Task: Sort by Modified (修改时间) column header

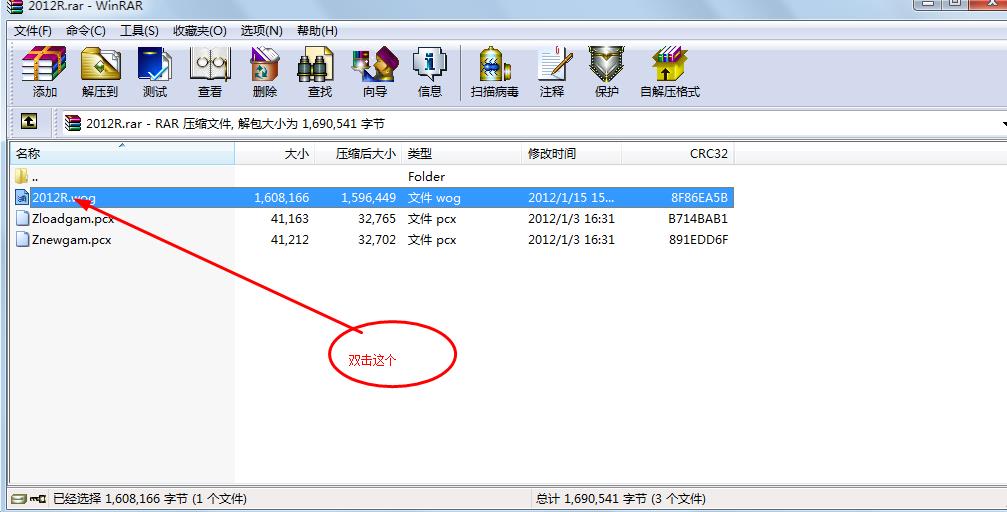Action: click(x=572, y=154)
